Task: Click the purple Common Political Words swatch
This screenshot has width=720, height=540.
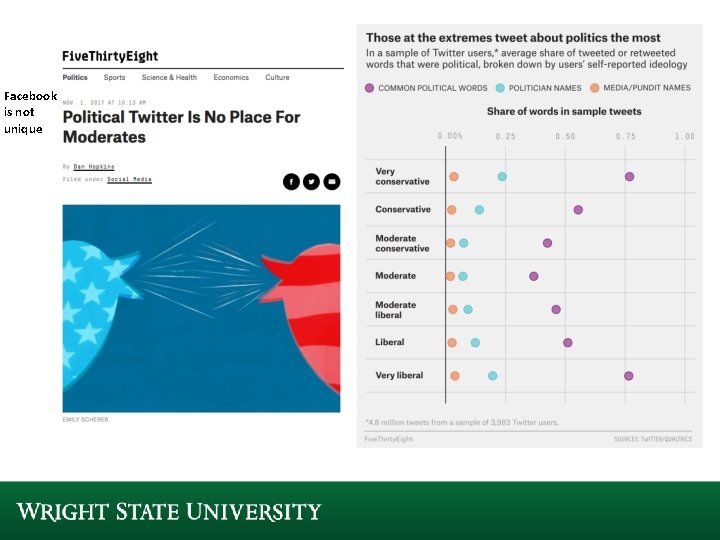Action: pyautogui.click(x=370, y=88)
